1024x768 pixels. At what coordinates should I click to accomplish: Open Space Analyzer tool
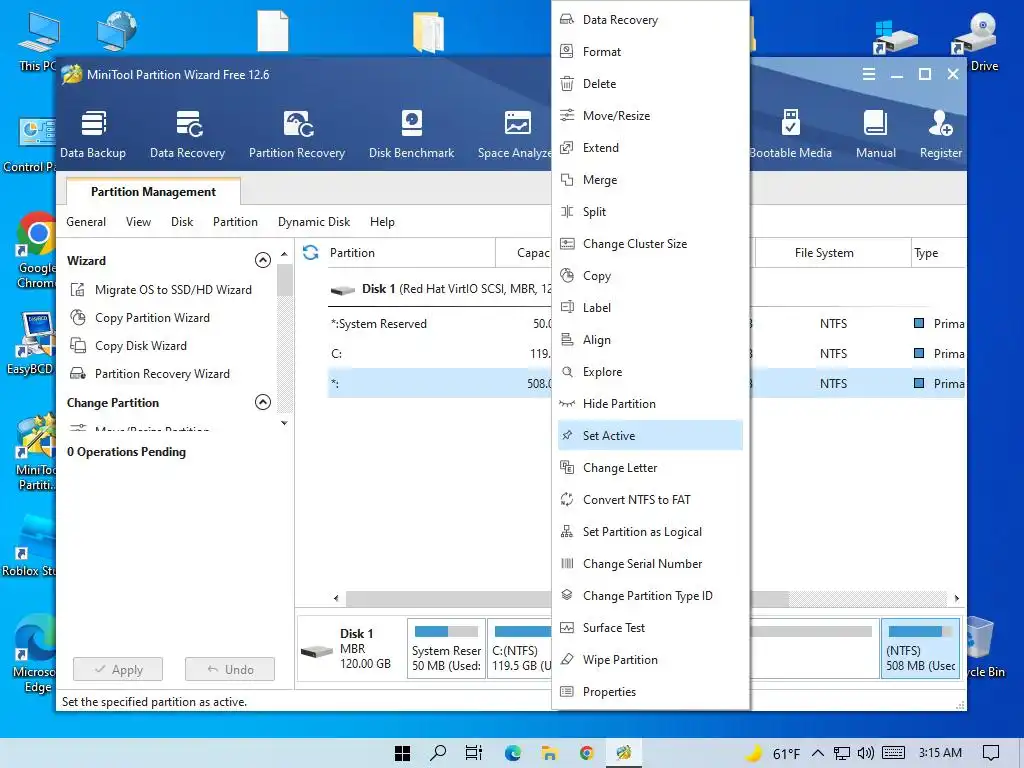click(515, 135)
